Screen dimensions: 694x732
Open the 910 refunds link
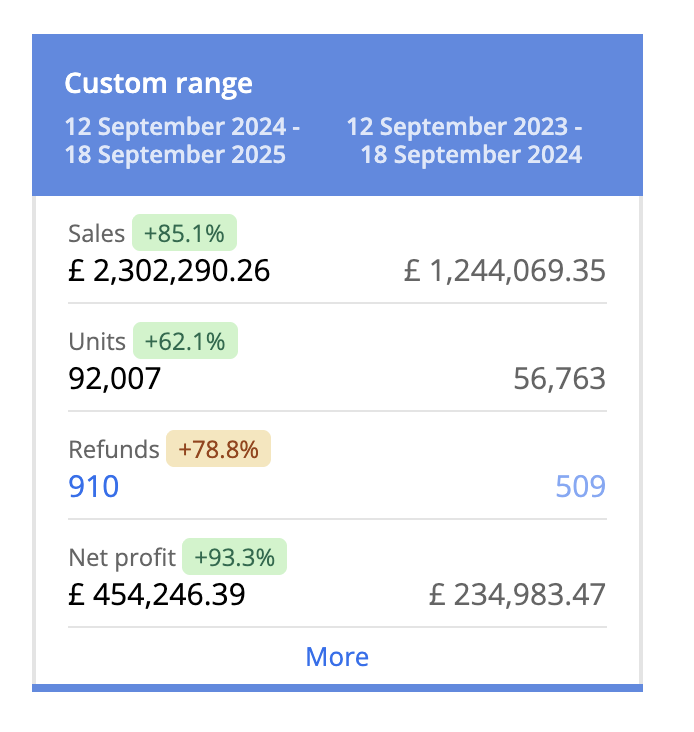click(93, 487)
